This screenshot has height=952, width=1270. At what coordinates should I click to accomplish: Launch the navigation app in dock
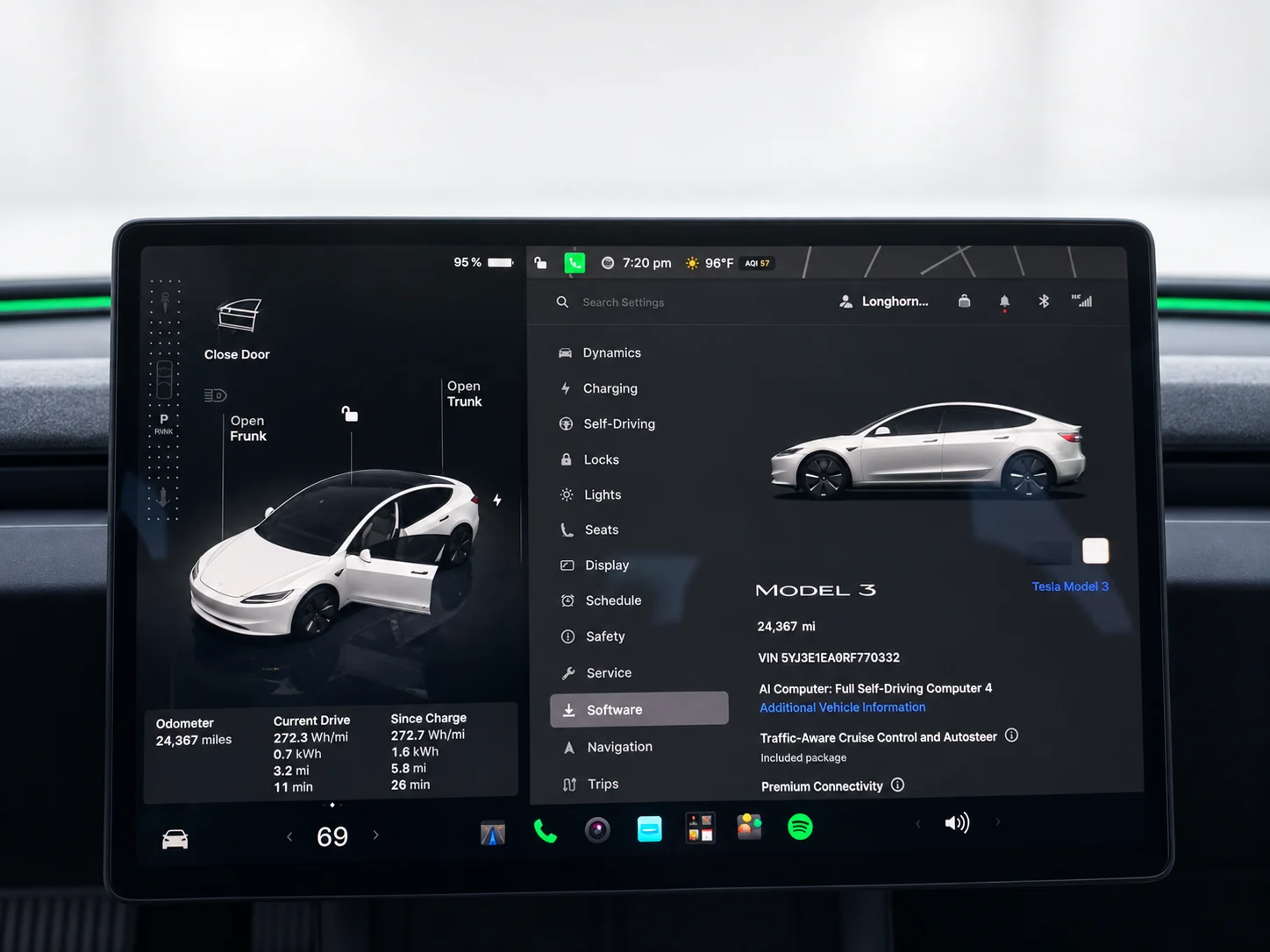click(x=493, y=833)
